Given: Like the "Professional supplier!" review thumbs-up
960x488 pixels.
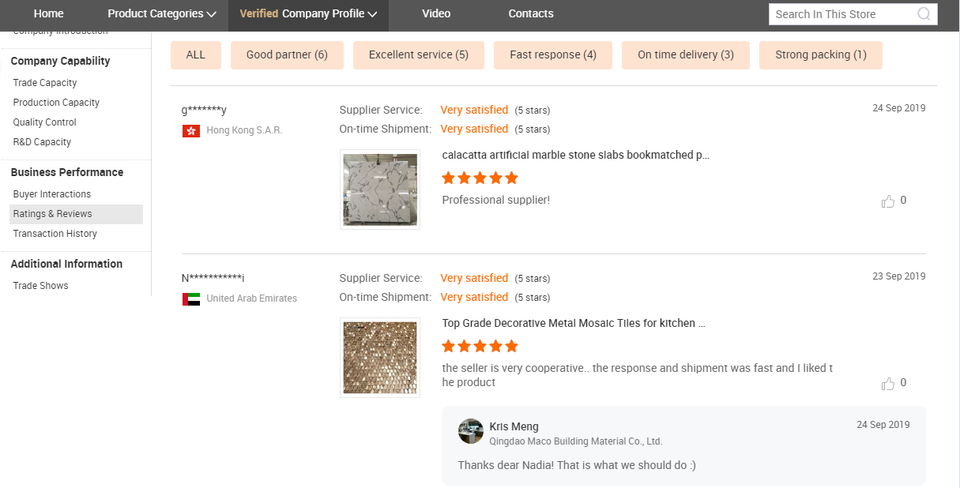Looking at the screenshot, I should [888, 201].
